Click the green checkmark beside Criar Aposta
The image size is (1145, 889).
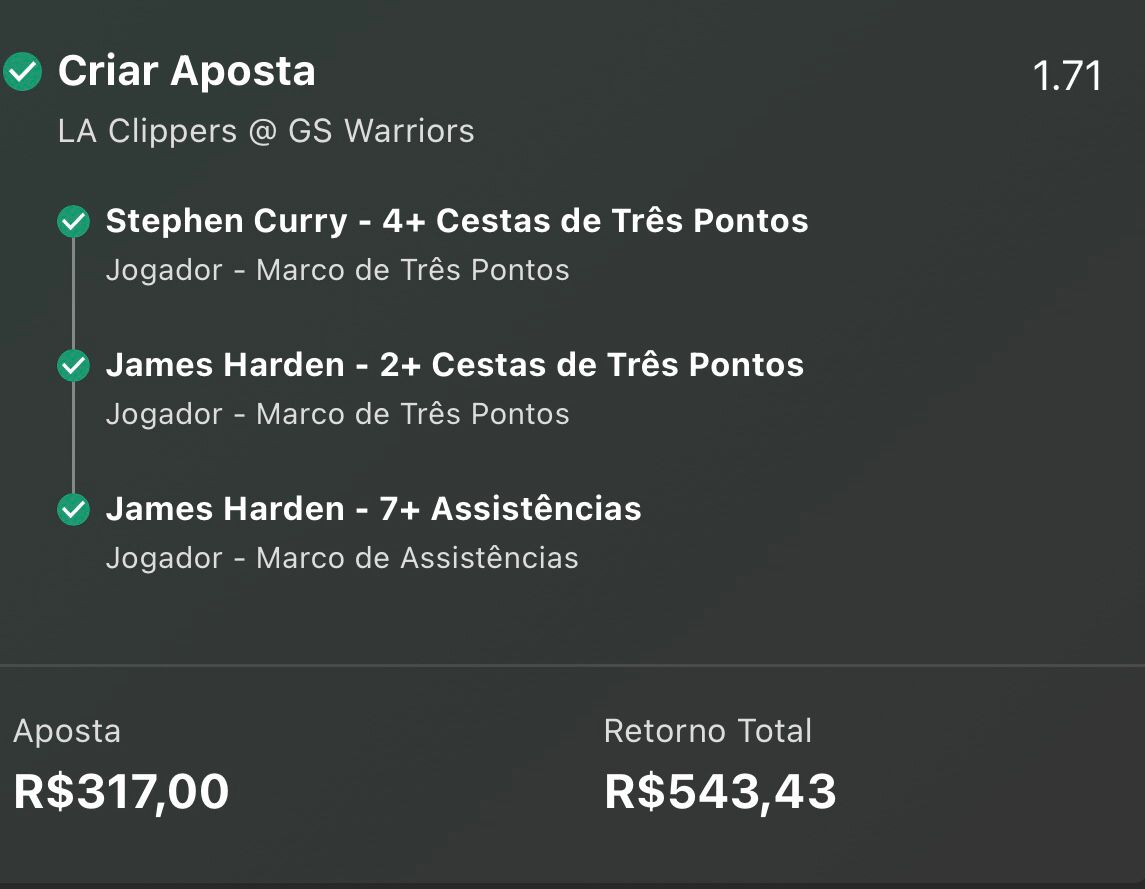(x=23, y=72)
